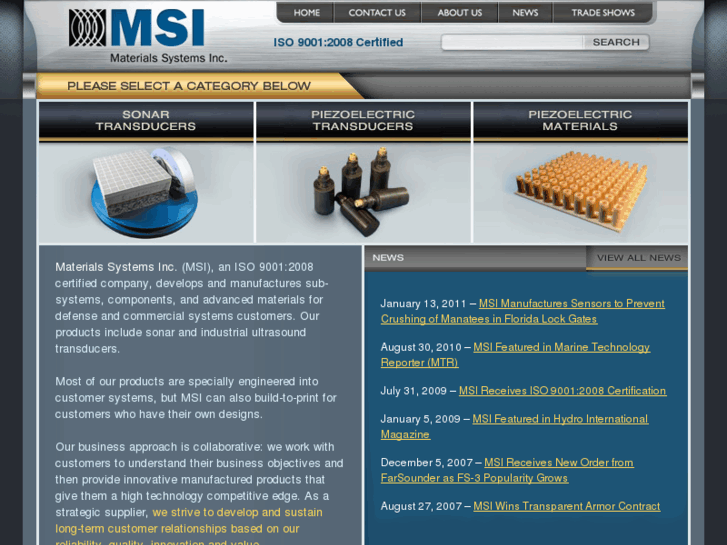Click the View All News button
Viewport: 727px width, 545px height.
click(638, 258)
